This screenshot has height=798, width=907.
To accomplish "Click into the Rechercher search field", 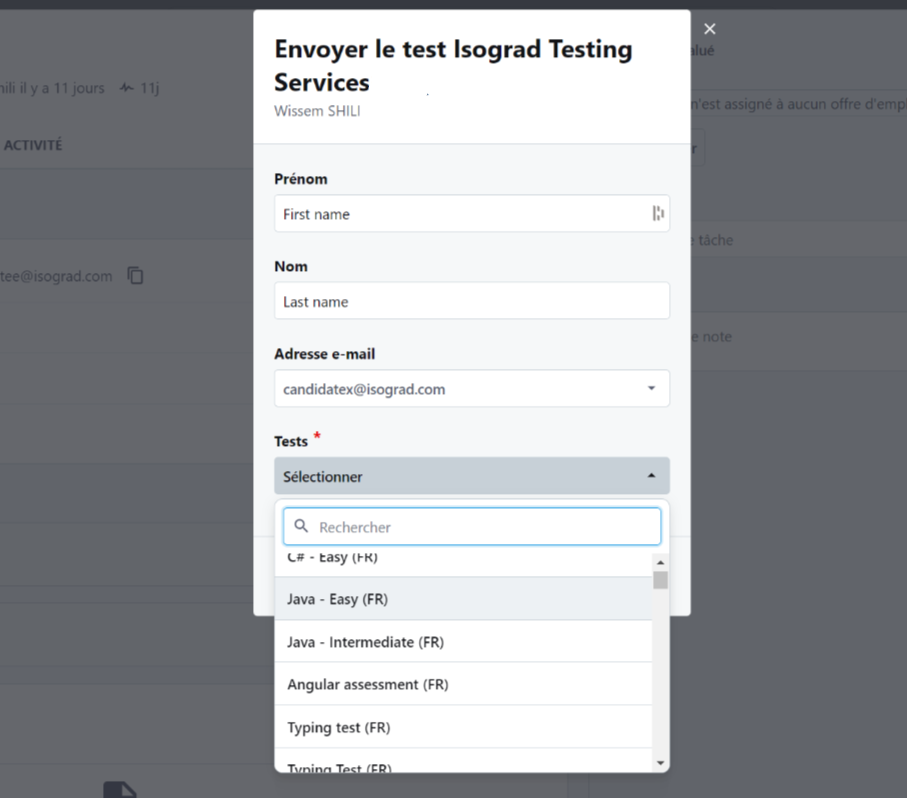I will click(x=472, y=526).
